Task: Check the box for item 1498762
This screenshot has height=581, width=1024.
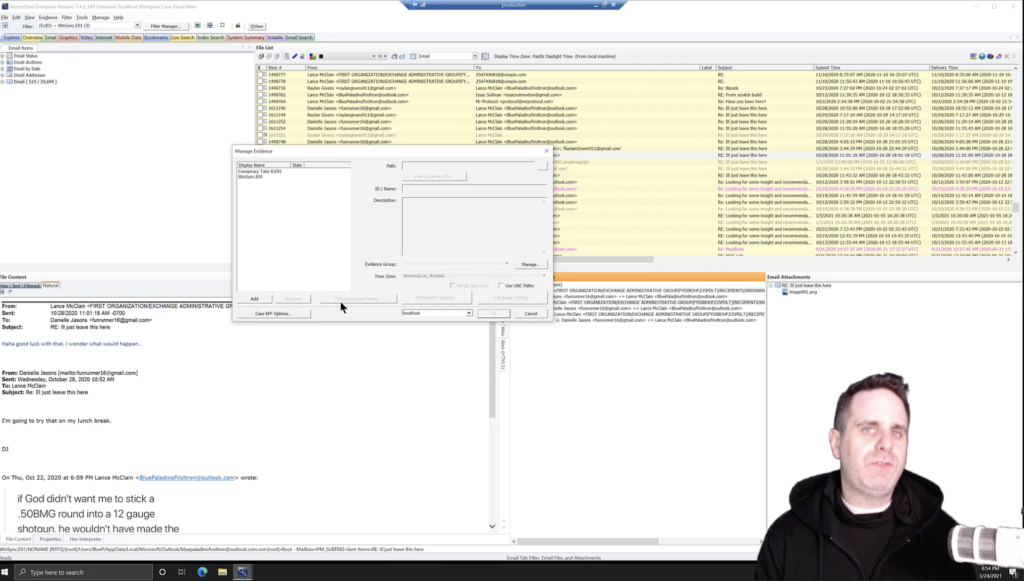Action: coord(262,95)
